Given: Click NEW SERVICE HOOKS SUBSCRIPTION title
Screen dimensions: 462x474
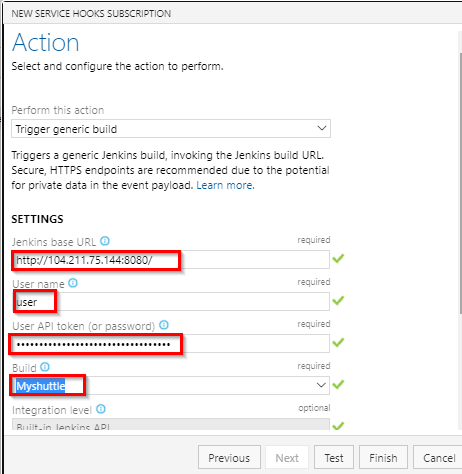Looking at the screenshot, I should point(91,14).
